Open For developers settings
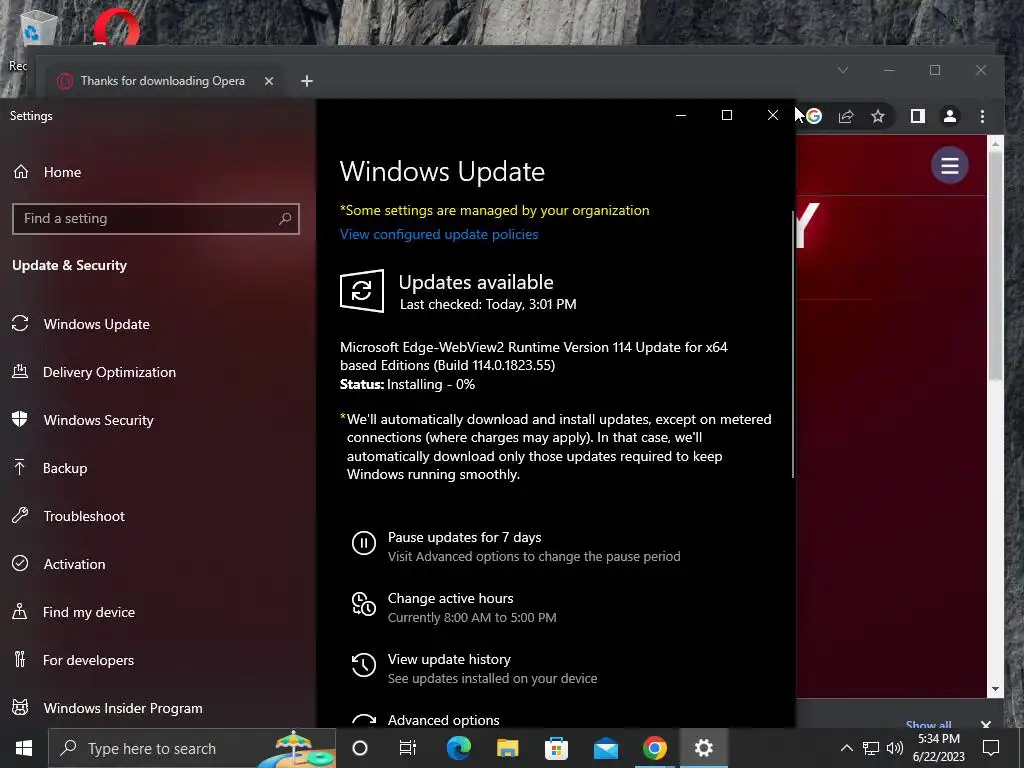This screenshot has height=768, width=1024. [88, 660]
